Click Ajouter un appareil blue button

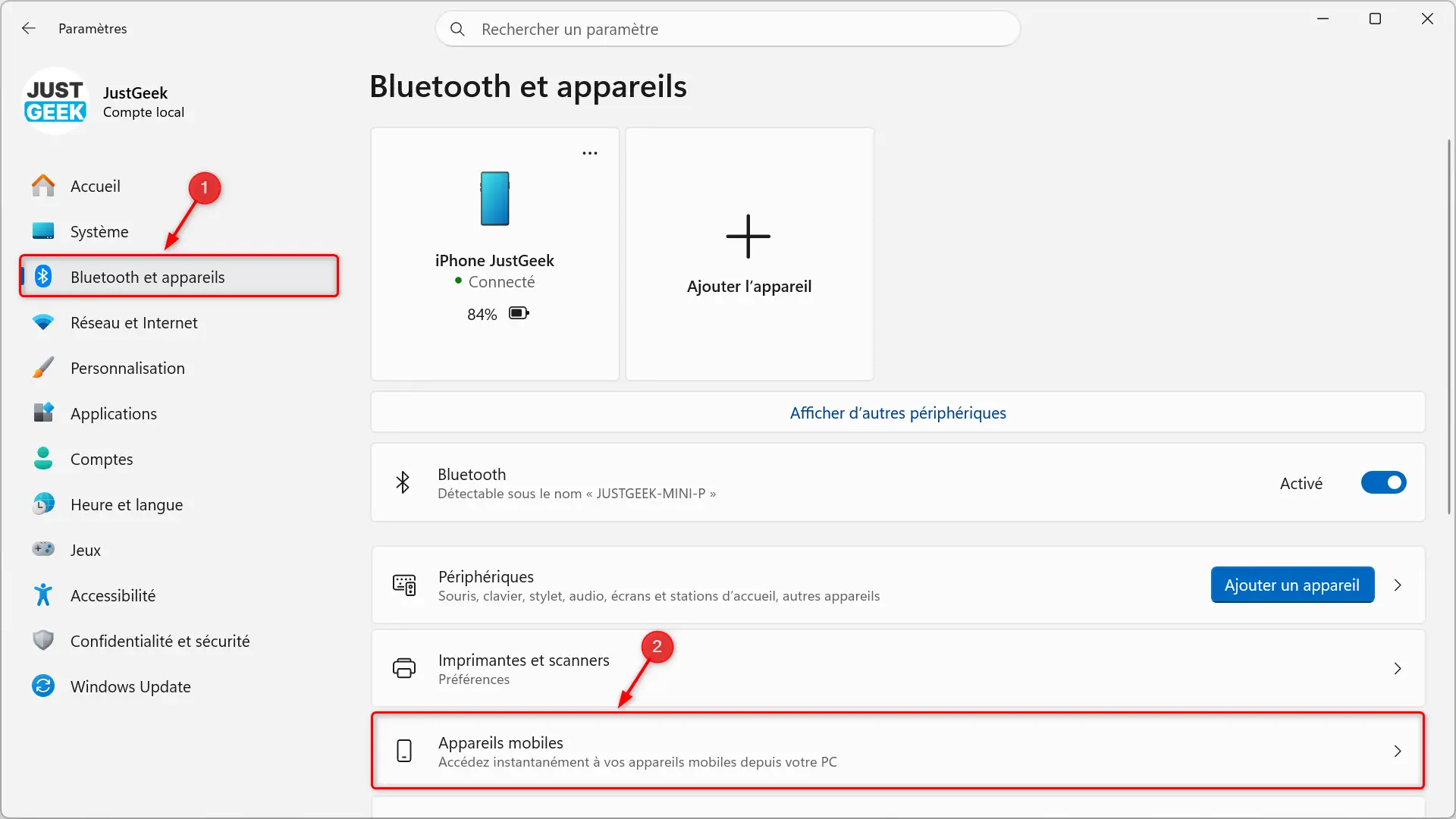(1292, 585)
